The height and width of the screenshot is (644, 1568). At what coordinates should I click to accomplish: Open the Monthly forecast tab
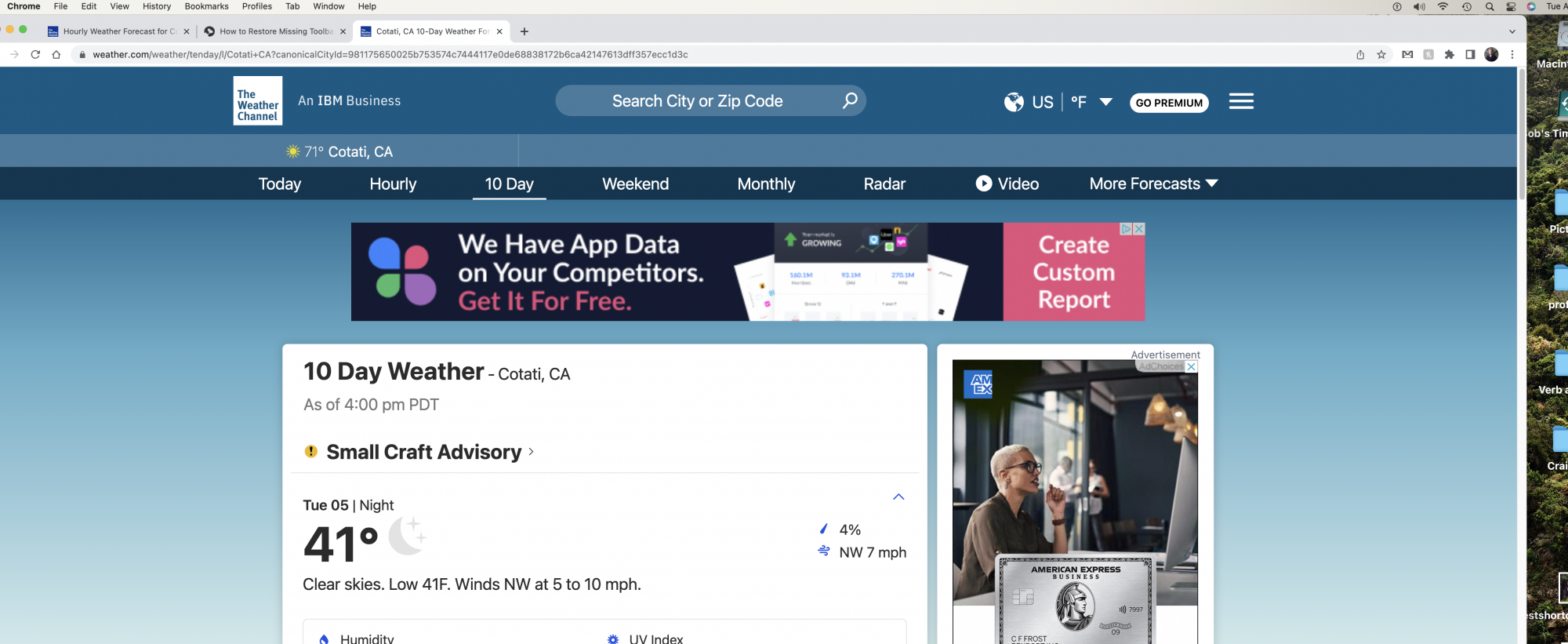click(766, 184)
